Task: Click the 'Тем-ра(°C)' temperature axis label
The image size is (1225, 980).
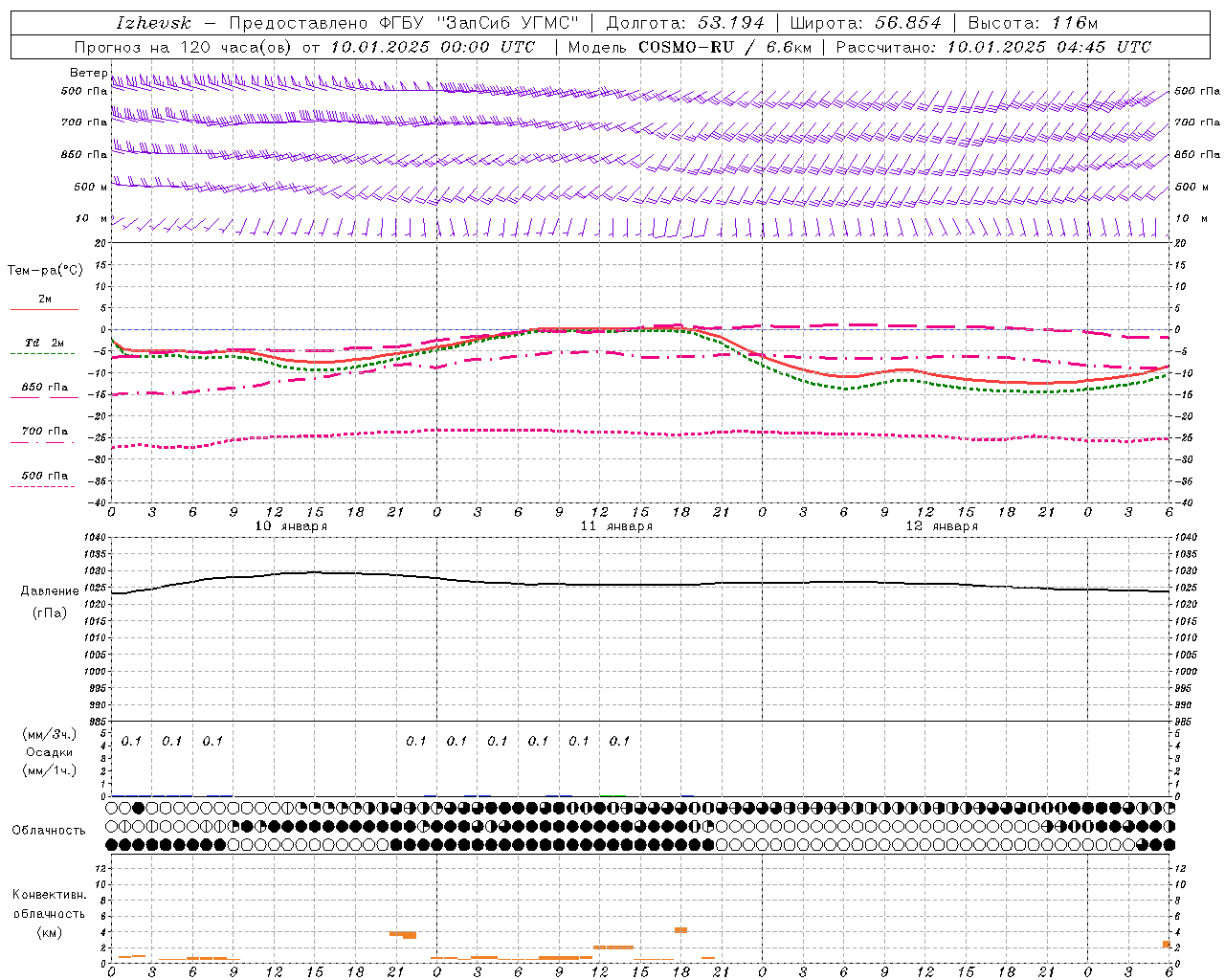Action: pos(45,271)
